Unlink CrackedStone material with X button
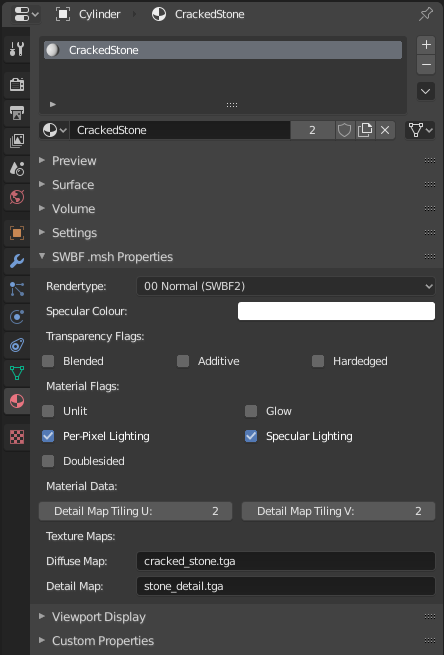444x655 pixels. 385,130
